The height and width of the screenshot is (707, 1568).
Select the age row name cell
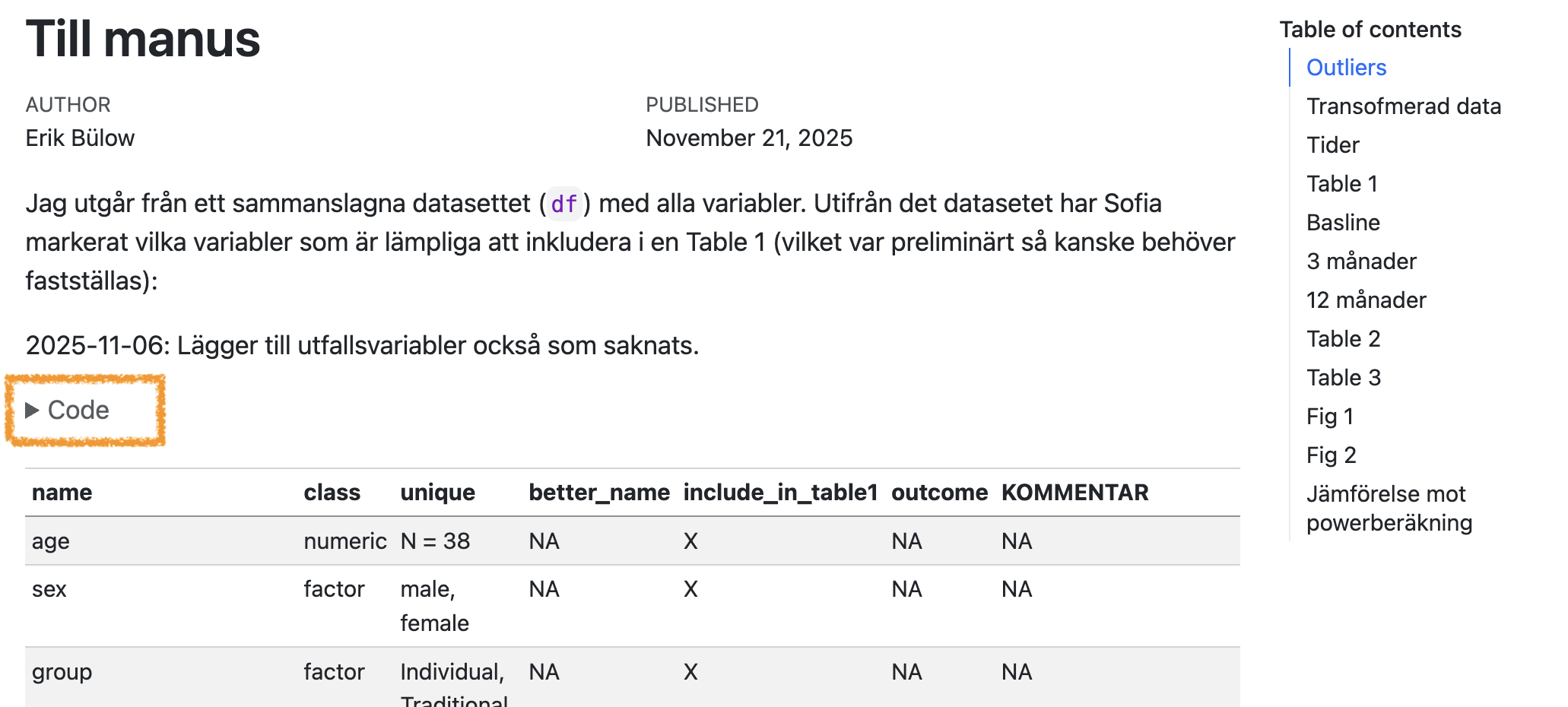tap(51, 541)
